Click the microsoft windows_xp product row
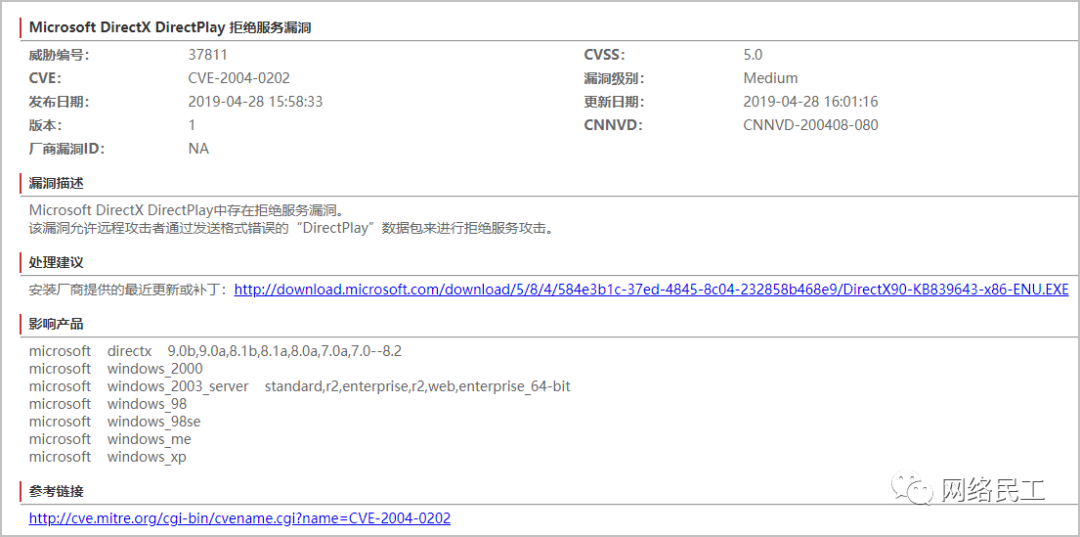1080x537 pixels. pyautogui.click(x=108, y=457)
